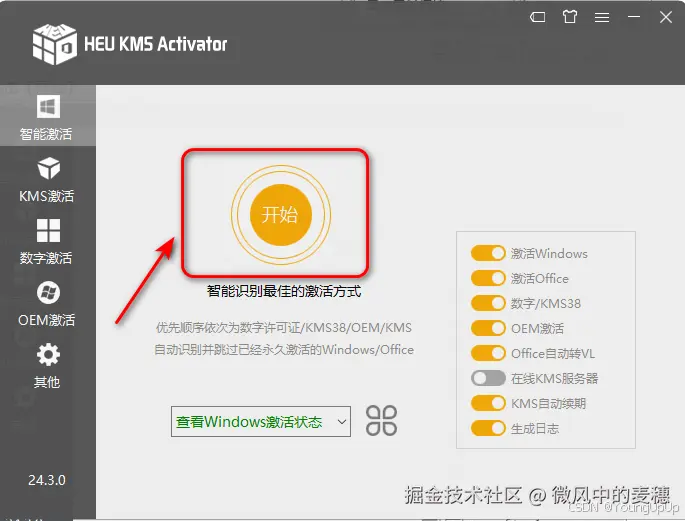Click the HEU cube logo icon
685x521 pixels.
55,44
